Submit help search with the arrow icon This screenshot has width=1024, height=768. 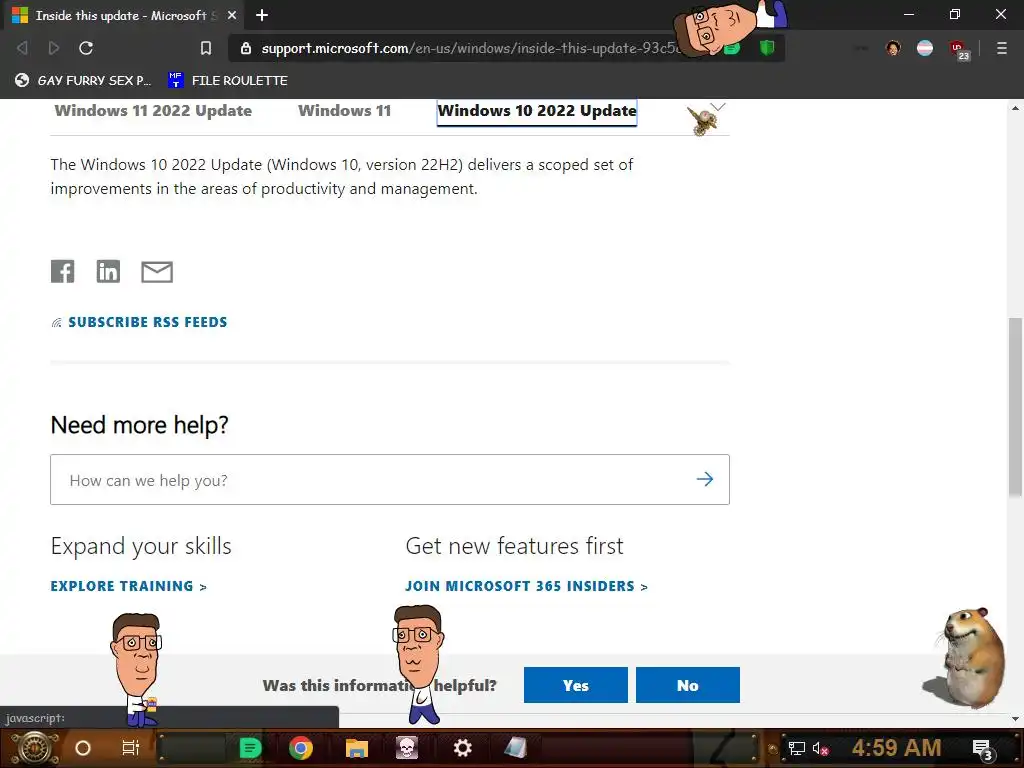(x=705, y=479)
